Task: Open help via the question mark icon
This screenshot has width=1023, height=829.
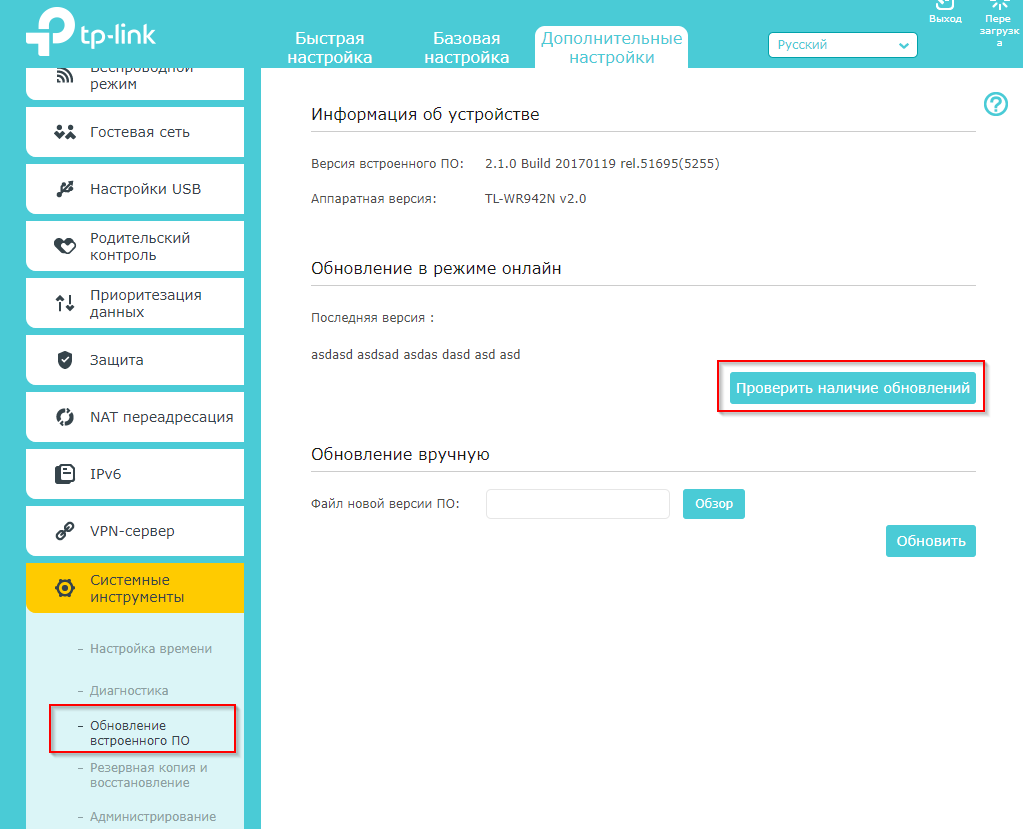Action: [995, 104]
